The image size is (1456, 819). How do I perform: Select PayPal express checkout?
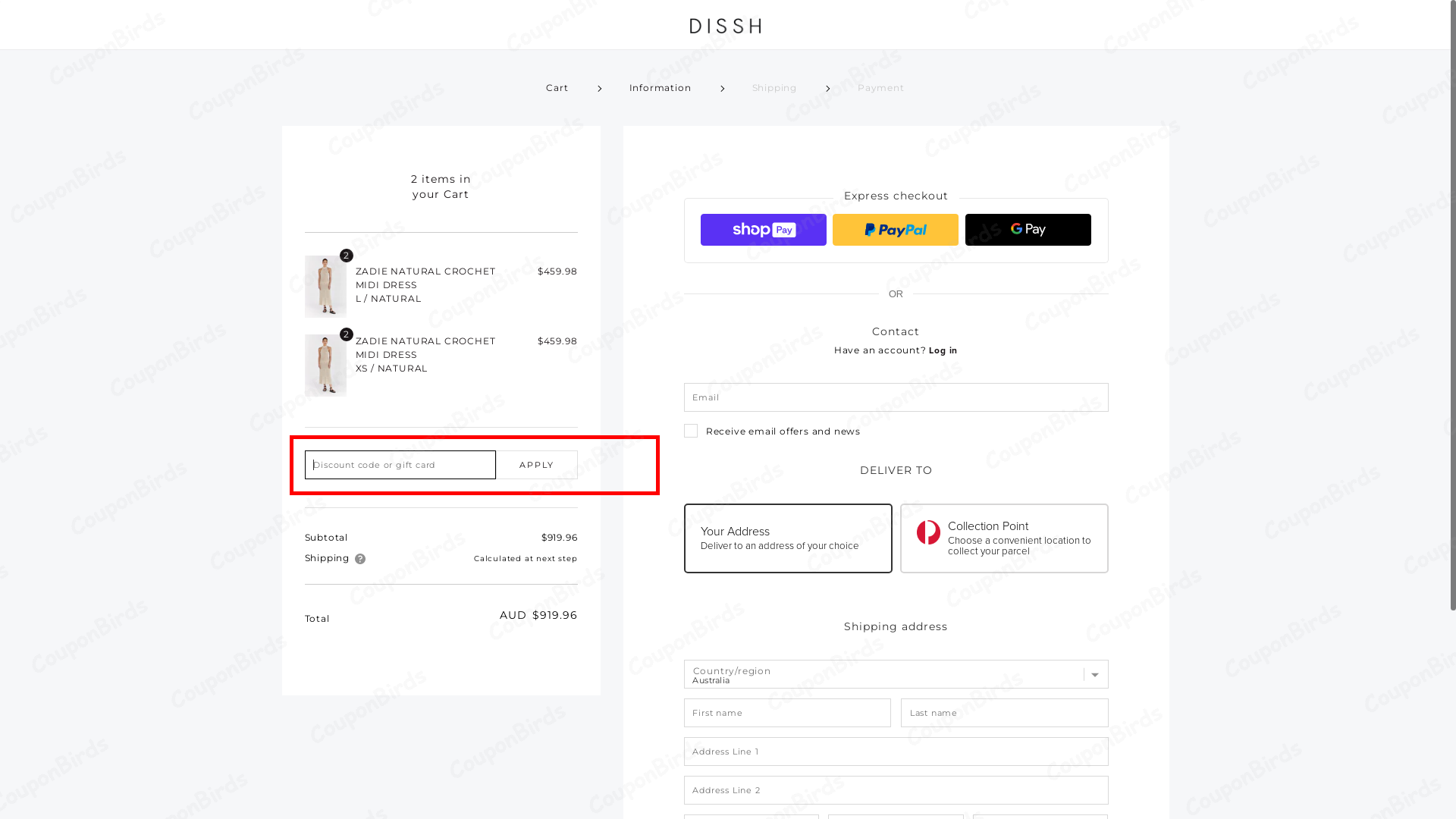tap(895, 229)
